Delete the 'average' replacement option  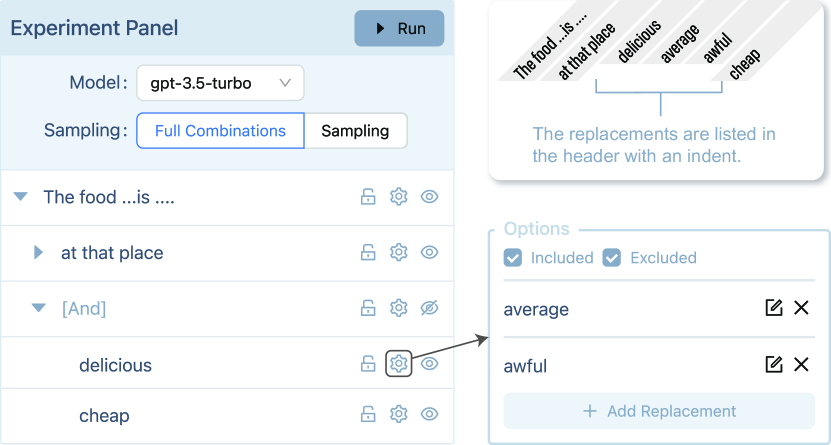(801, 307)
